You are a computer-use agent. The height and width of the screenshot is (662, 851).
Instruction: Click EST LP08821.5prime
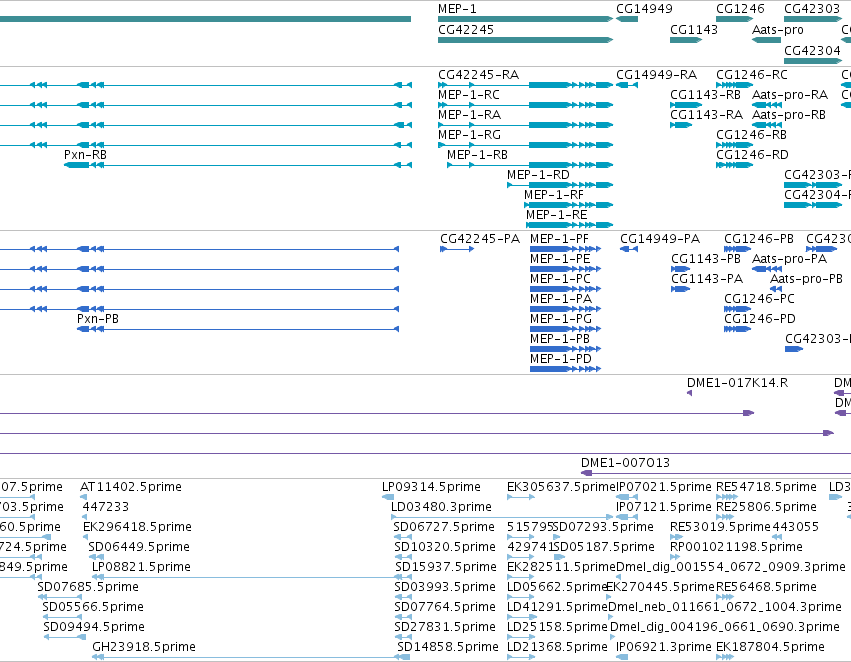click(141, 566)
